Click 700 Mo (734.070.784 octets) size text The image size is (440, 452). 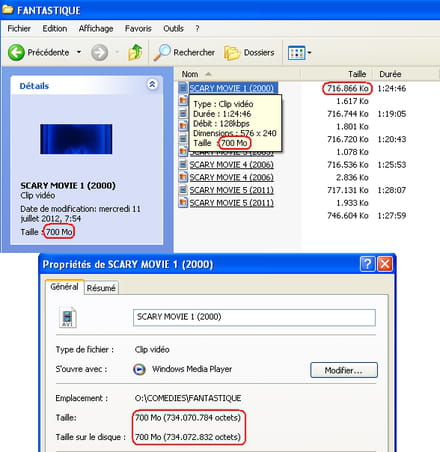pos(188,417)
